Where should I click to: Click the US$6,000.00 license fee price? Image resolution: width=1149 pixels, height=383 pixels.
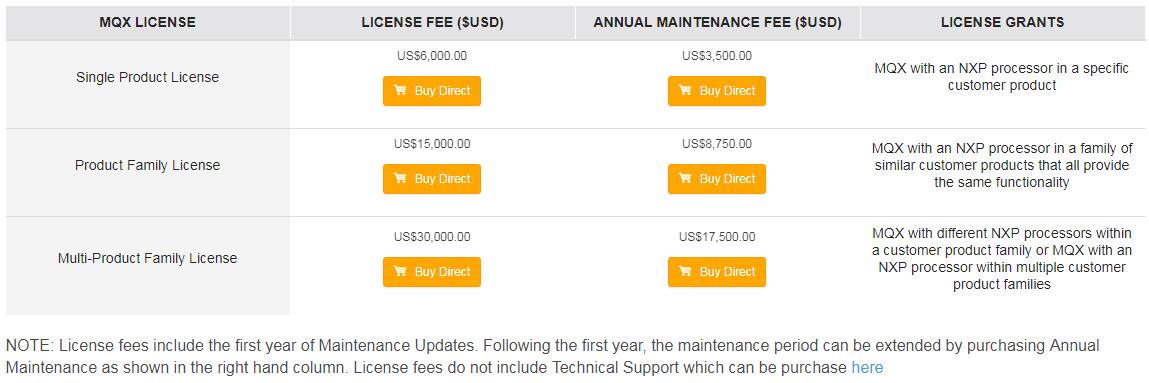pos(432,56)
